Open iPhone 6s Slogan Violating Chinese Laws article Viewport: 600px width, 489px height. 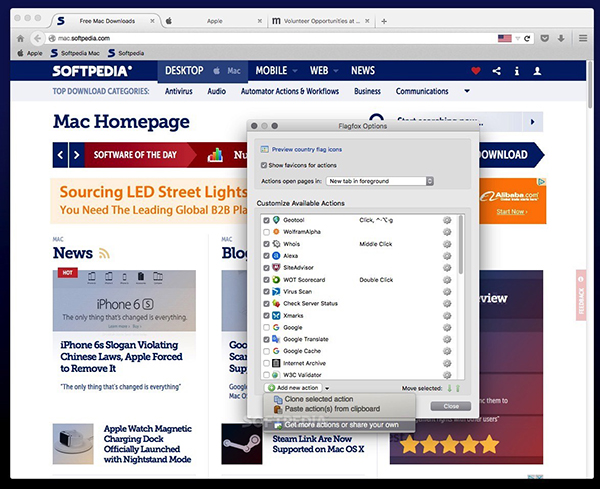121,357
